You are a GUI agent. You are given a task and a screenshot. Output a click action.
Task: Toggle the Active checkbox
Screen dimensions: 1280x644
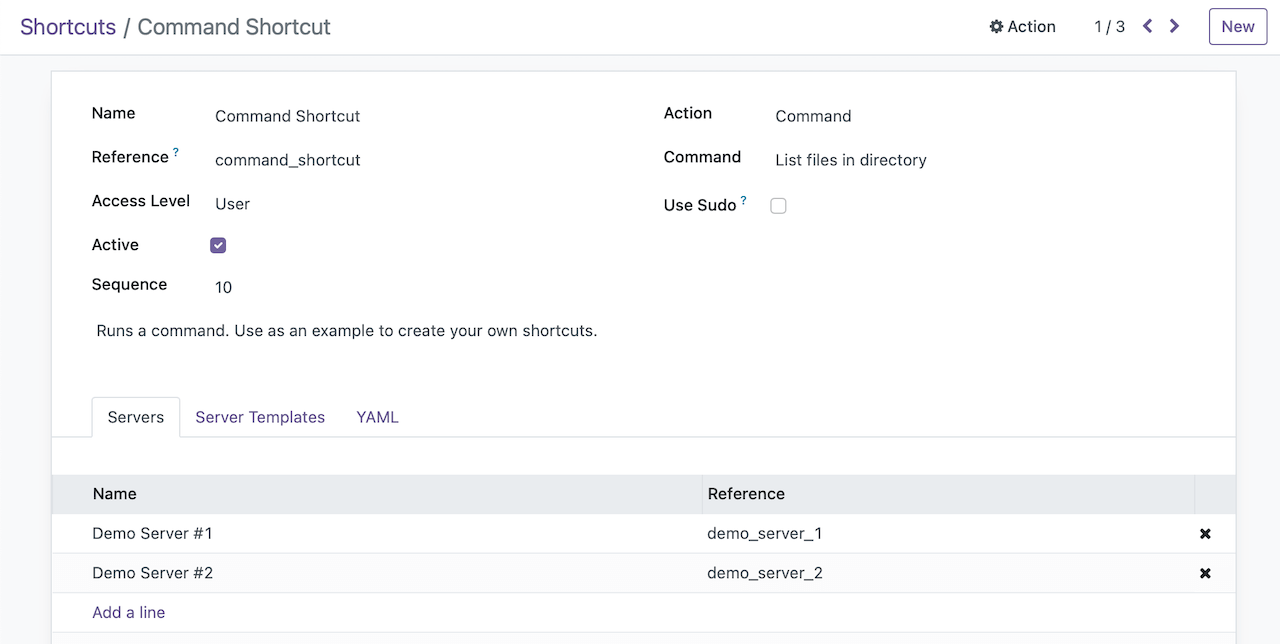tap(217, 244)
